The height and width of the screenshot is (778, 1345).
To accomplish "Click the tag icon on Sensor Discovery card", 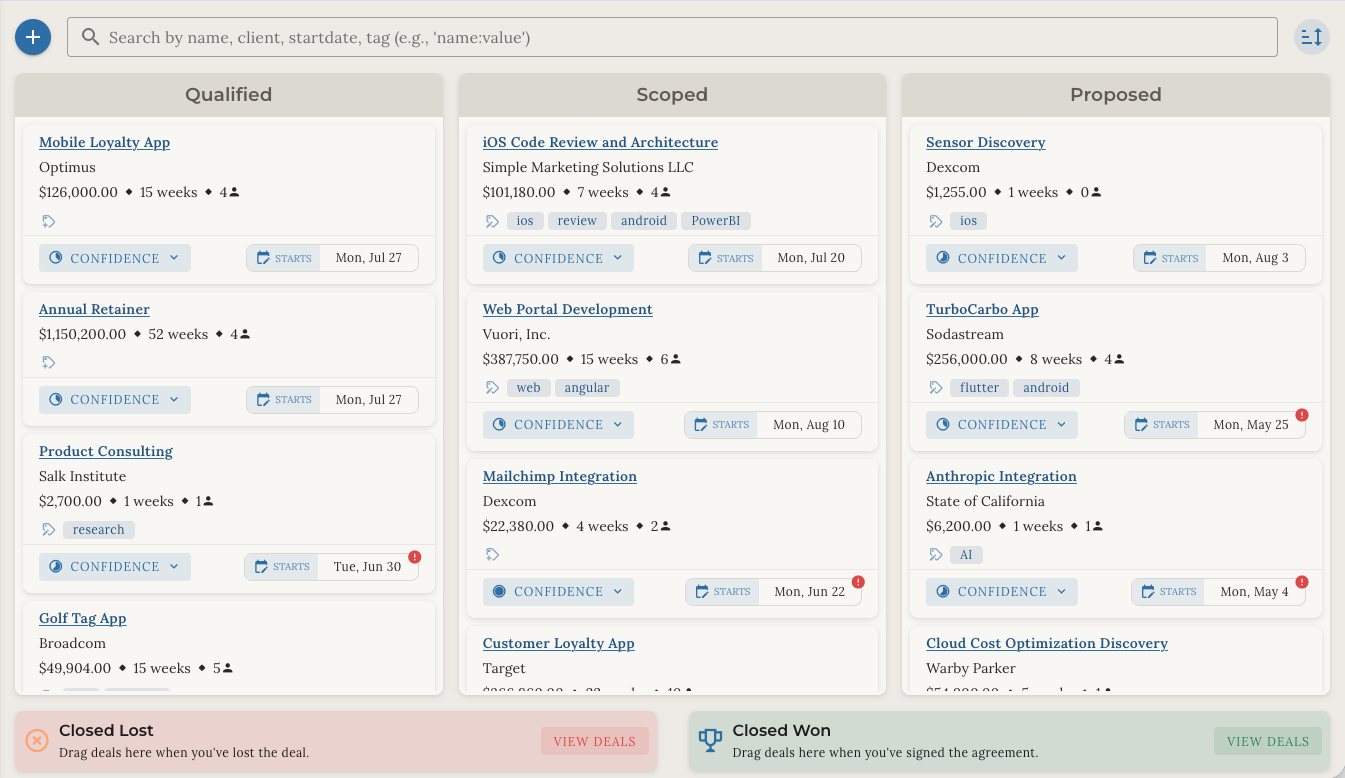I will click(936, 221).
